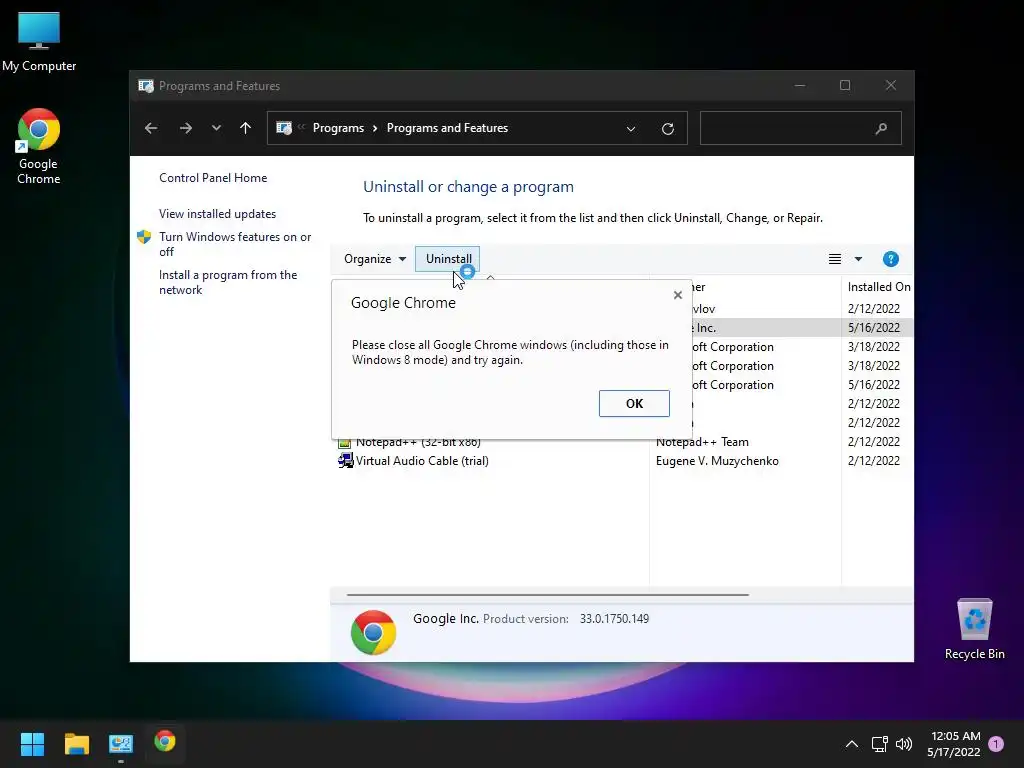Close the Google Chrome dialog with X
The image size is (1024, 768).
point(678,295)
